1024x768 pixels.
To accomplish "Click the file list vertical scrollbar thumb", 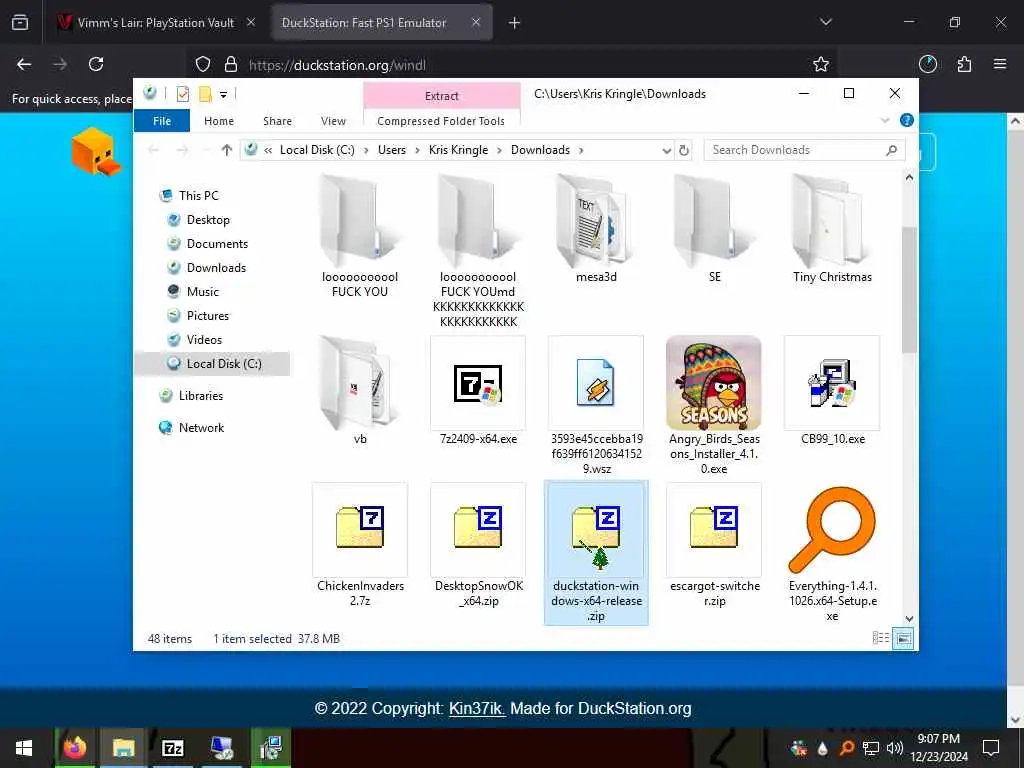I will [x=908, y=289].
